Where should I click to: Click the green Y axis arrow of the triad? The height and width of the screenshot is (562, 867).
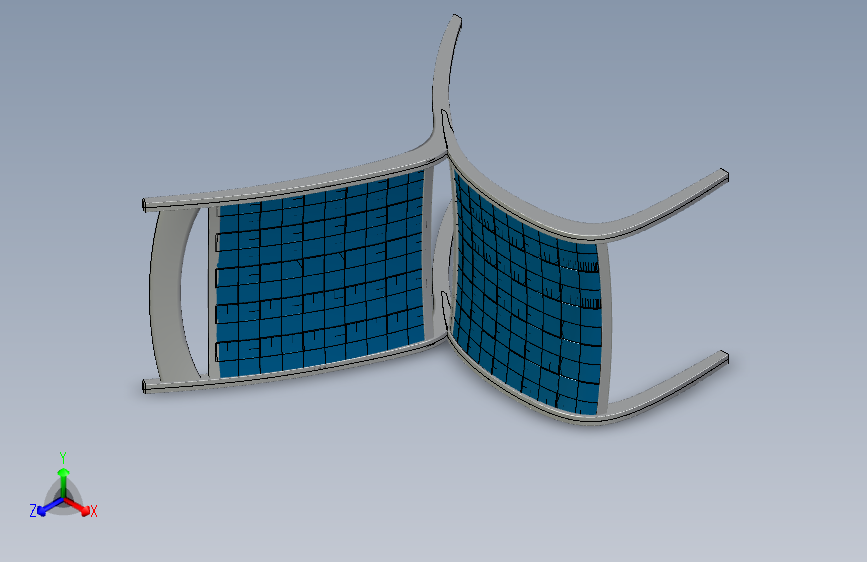(64, 482)
